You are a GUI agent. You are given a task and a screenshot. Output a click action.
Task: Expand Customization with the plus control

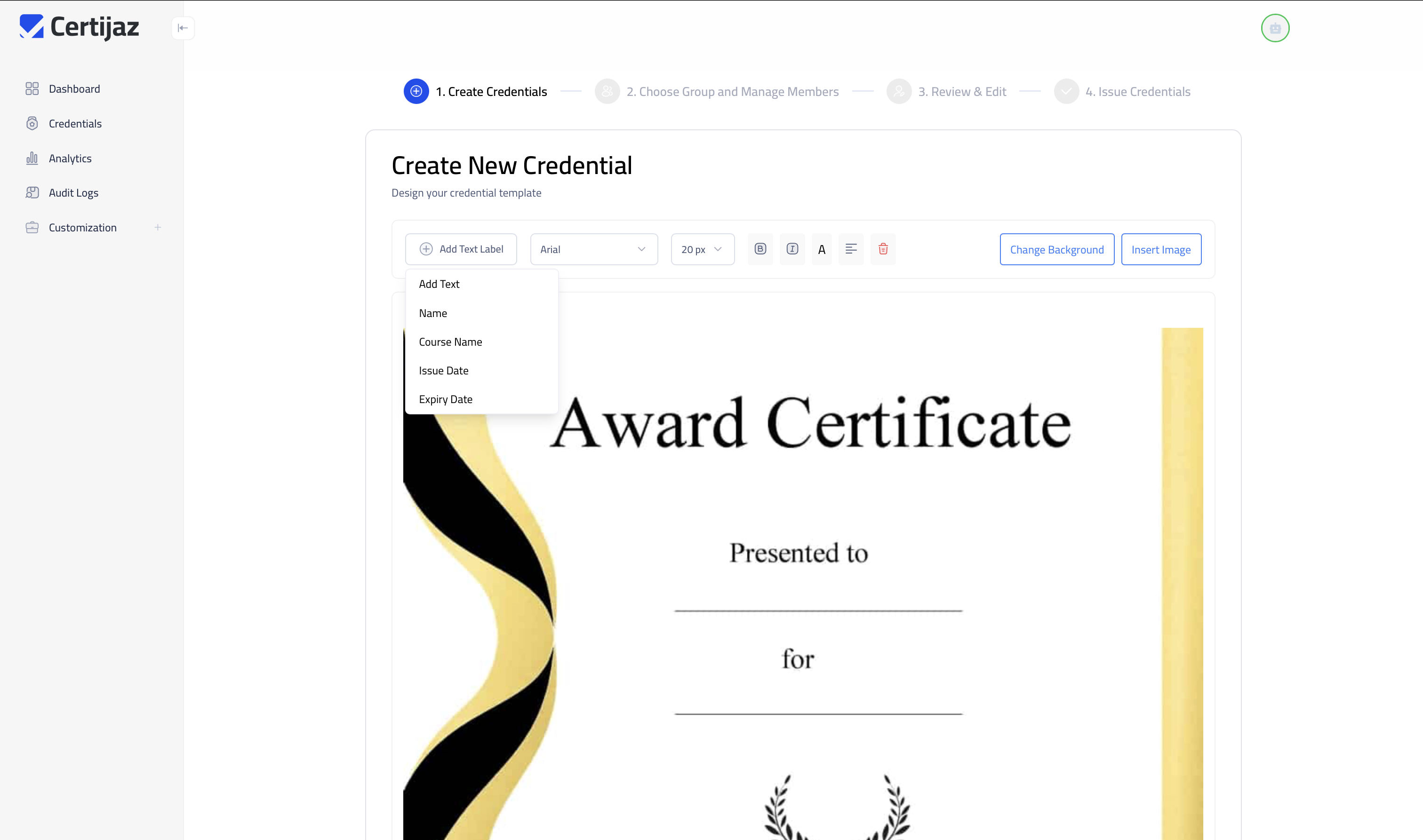[158, 227]
